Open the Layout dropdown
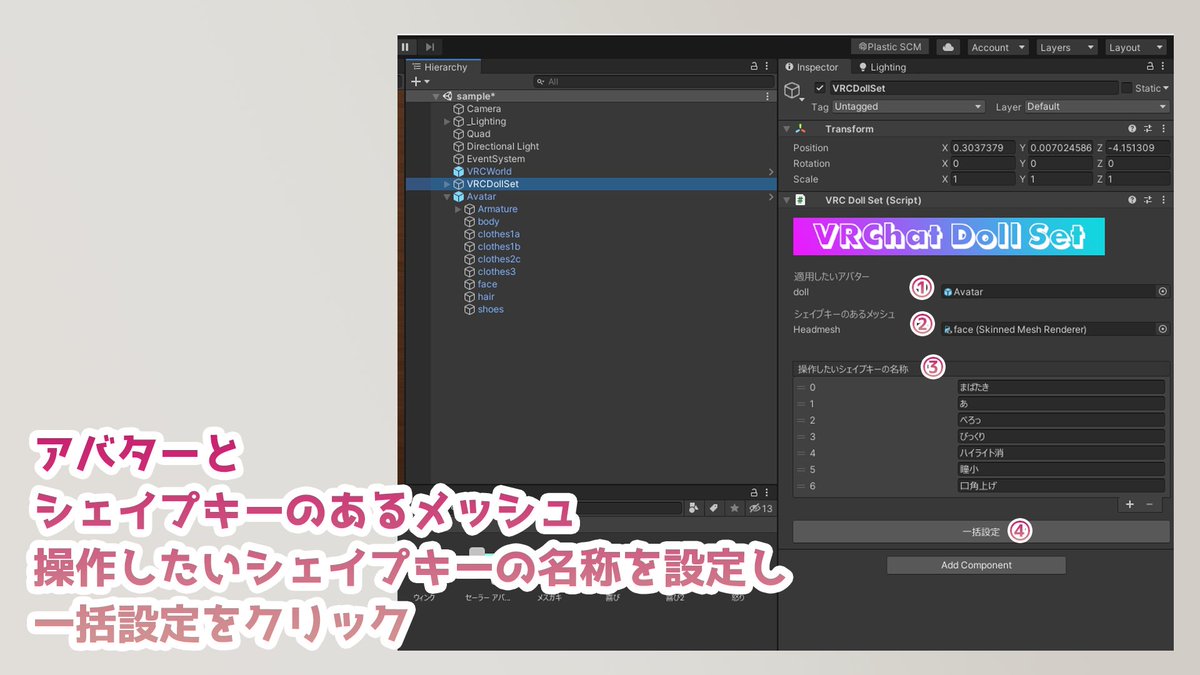1200x675 pixels. [1135, 47]
